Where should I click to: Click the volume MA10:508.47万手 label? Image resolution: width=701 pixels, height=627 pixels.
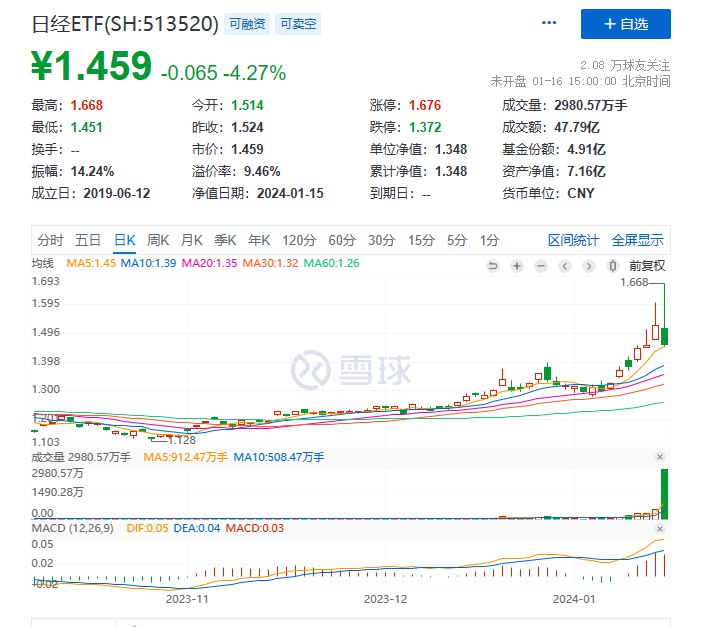point(279,457)
